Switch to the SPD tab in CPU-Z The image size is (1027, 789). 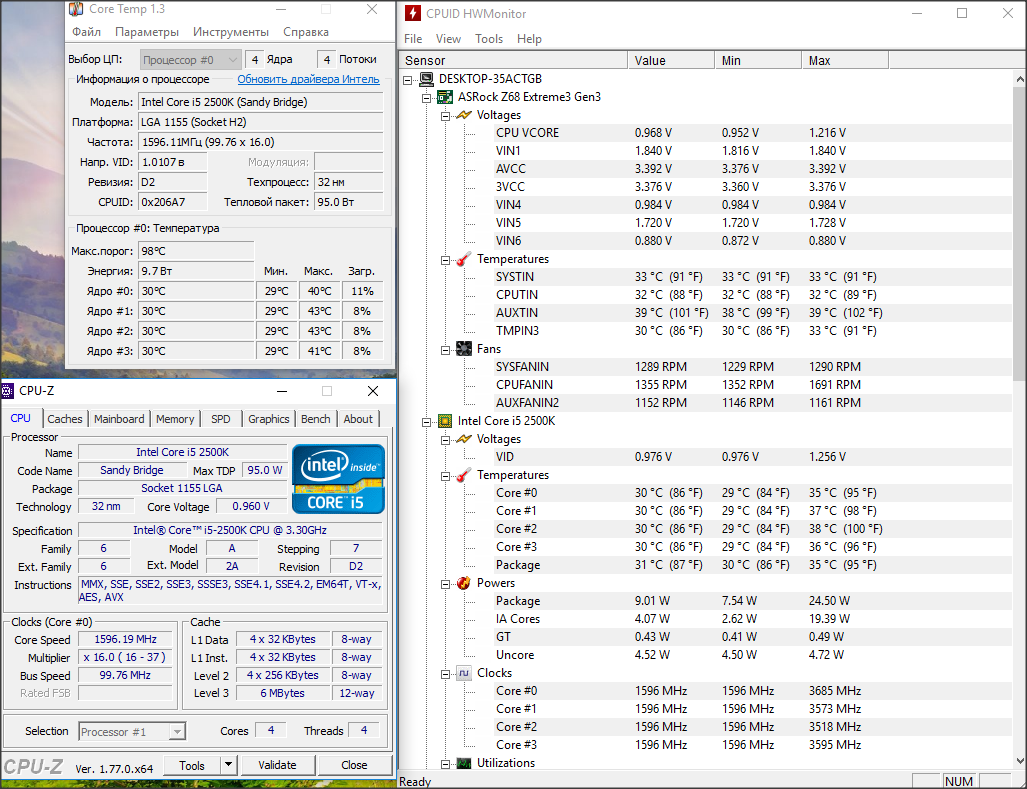point(221,419)
